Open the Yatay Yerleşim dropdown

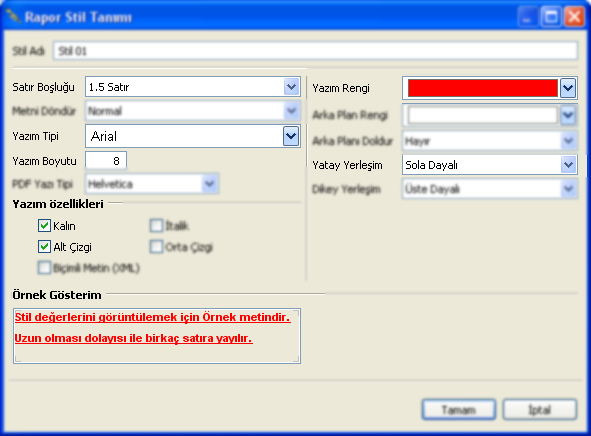(x=490, y=165)
